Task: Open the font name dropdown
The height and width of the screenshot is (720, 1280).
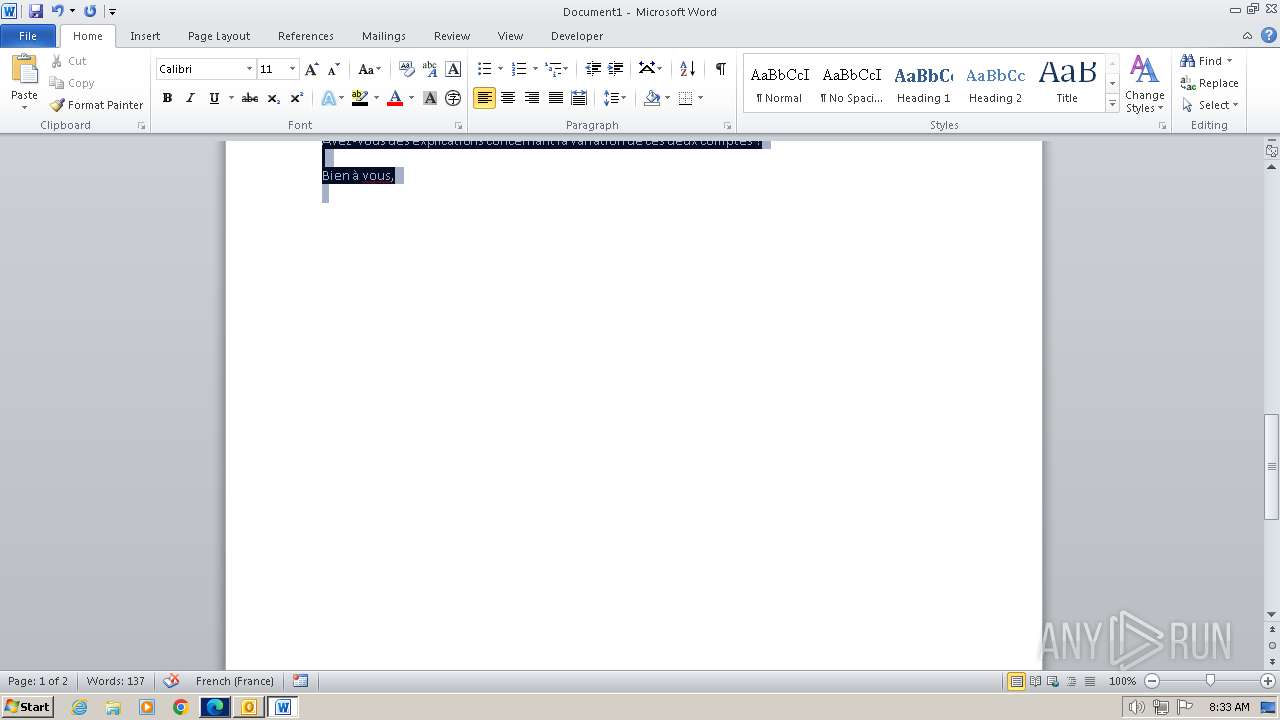Action: click(x=249, y=69)
